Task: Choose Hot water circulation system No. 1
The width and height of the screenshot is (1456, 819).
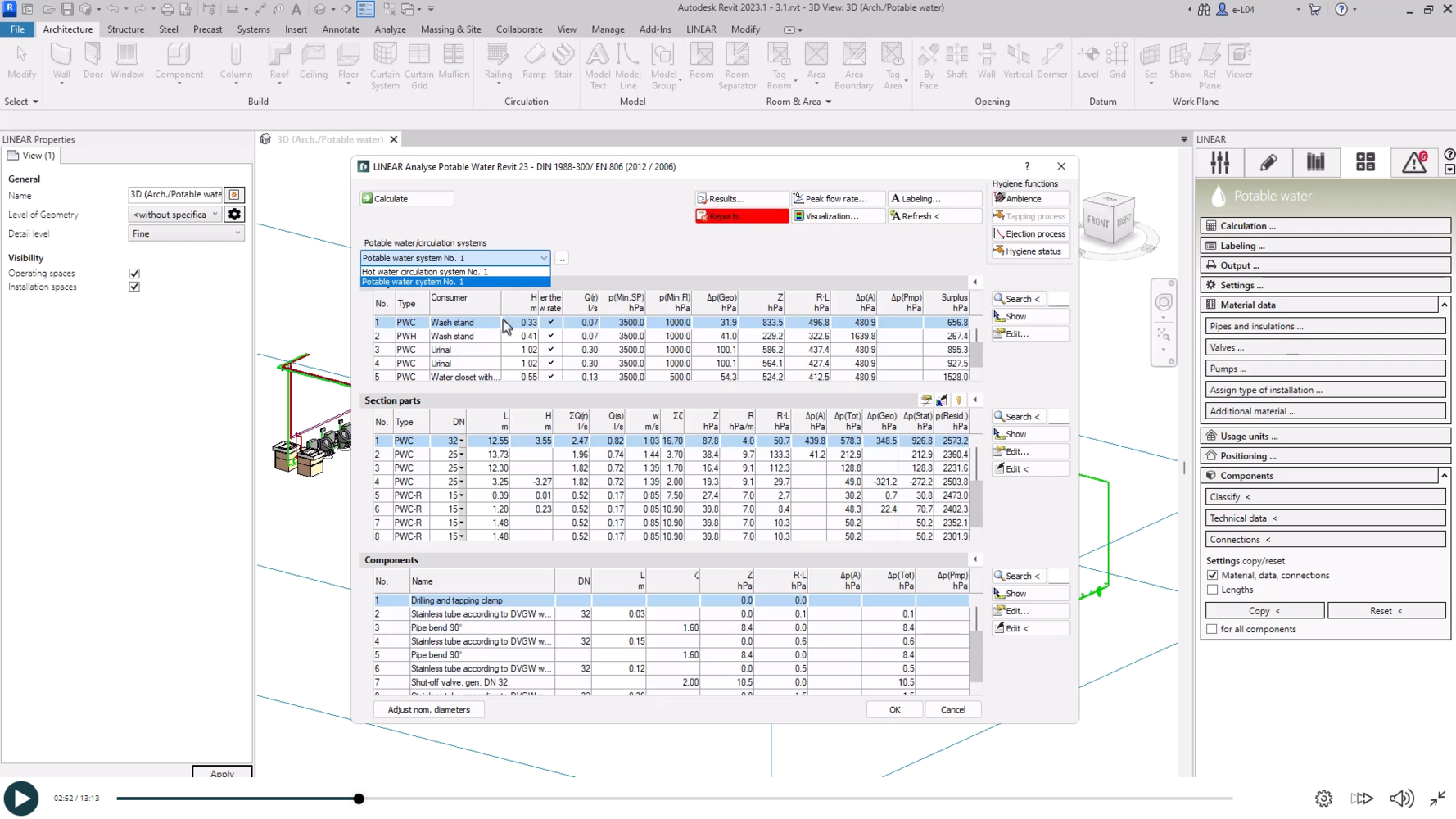Action: [x=425, y=271]
